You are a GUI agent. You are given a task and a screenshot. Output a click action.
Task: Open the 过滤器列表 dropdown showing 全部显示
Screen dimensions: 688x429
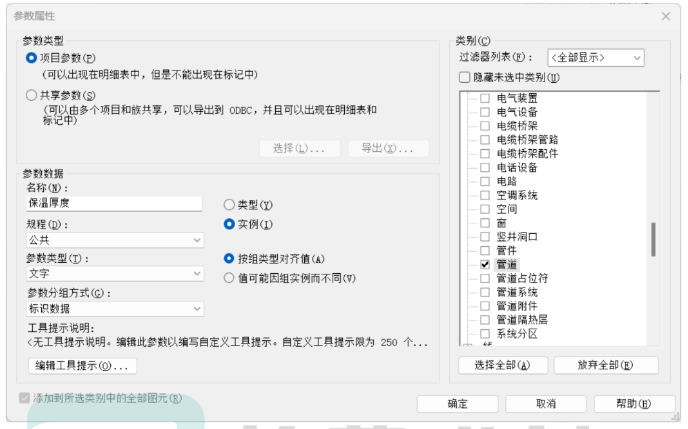point(596,57)
